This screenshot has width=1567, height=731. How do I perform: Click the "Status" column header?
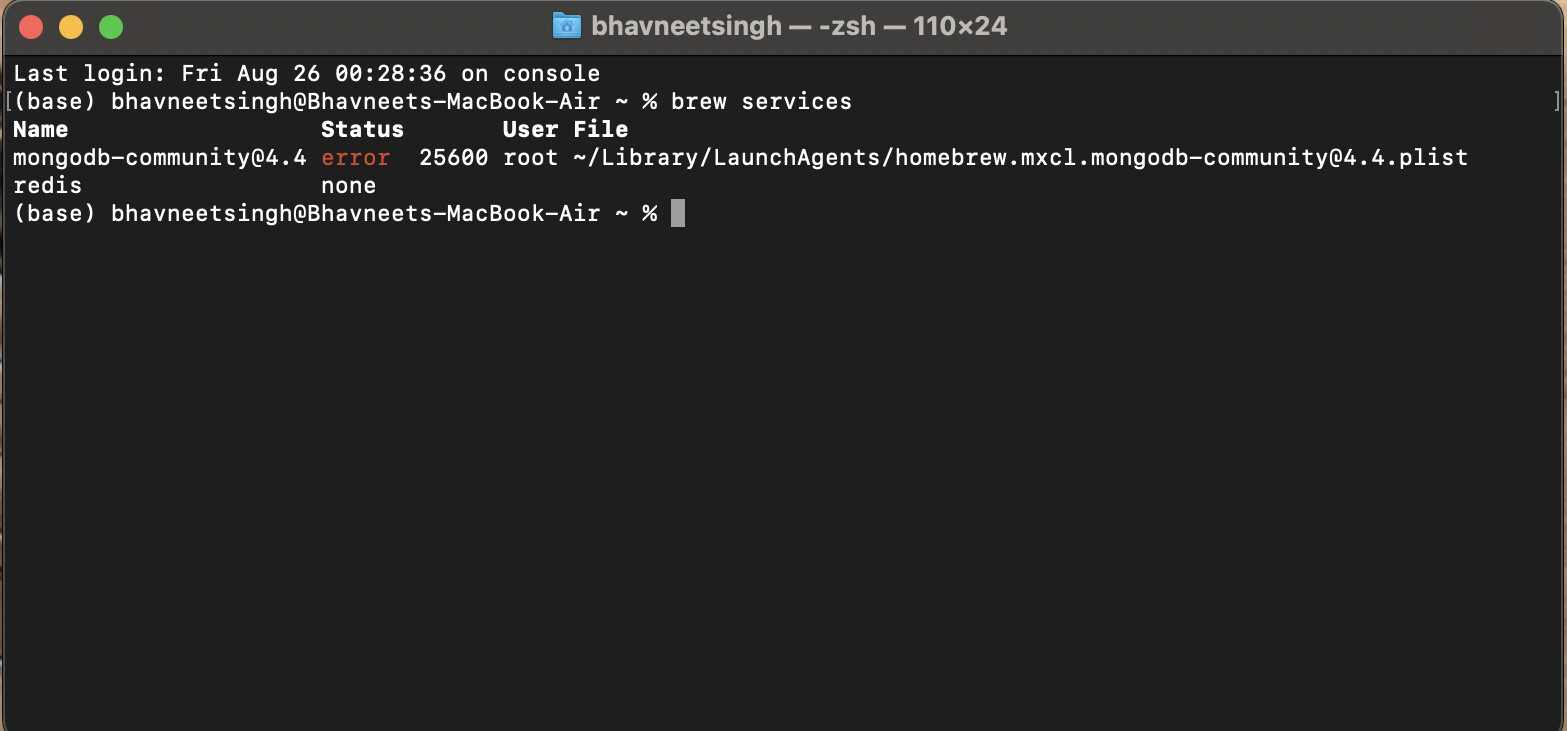[362, 129]
